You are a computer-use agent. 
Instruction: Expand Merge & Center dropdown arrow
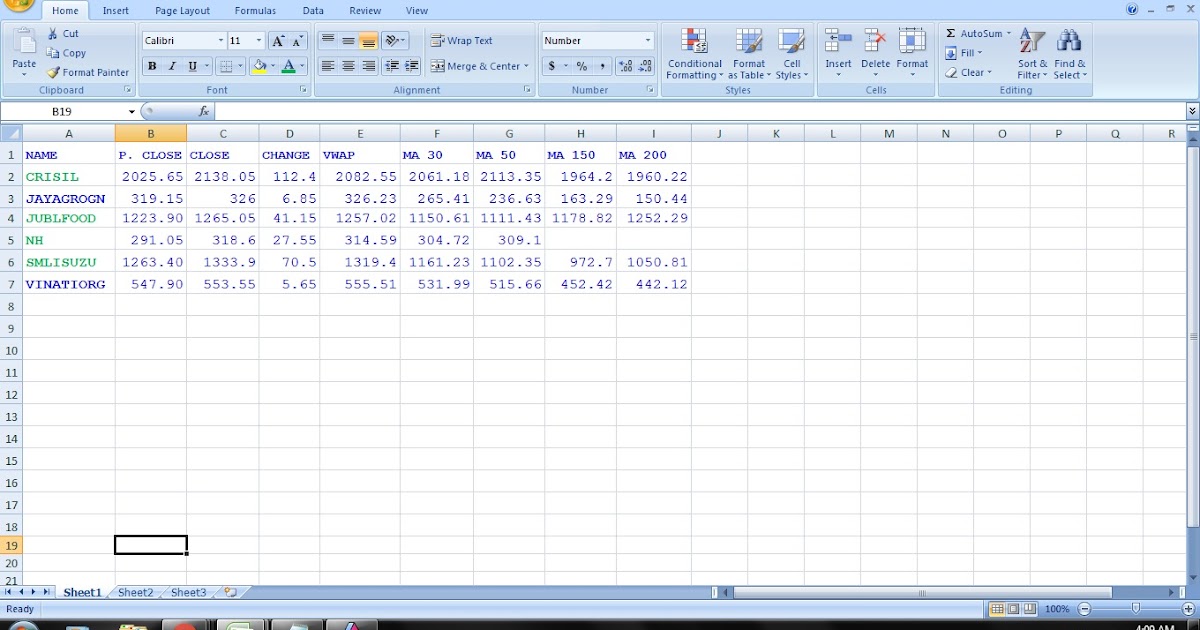point(526,66)
